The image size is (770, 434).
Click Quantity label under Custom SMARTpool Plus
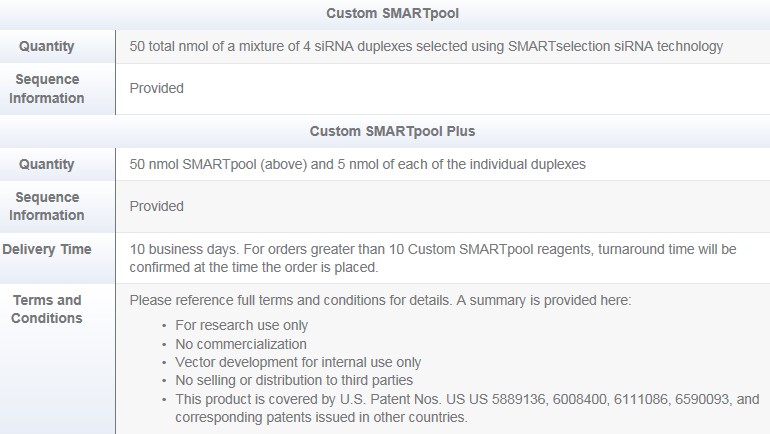(47, 164)
